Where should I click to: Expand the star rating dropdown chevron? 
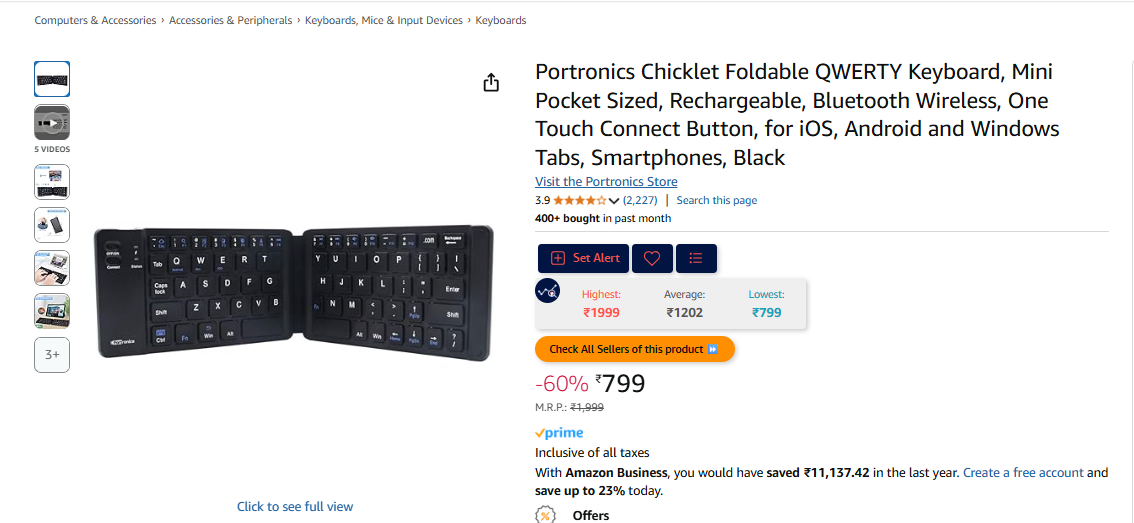614,201
